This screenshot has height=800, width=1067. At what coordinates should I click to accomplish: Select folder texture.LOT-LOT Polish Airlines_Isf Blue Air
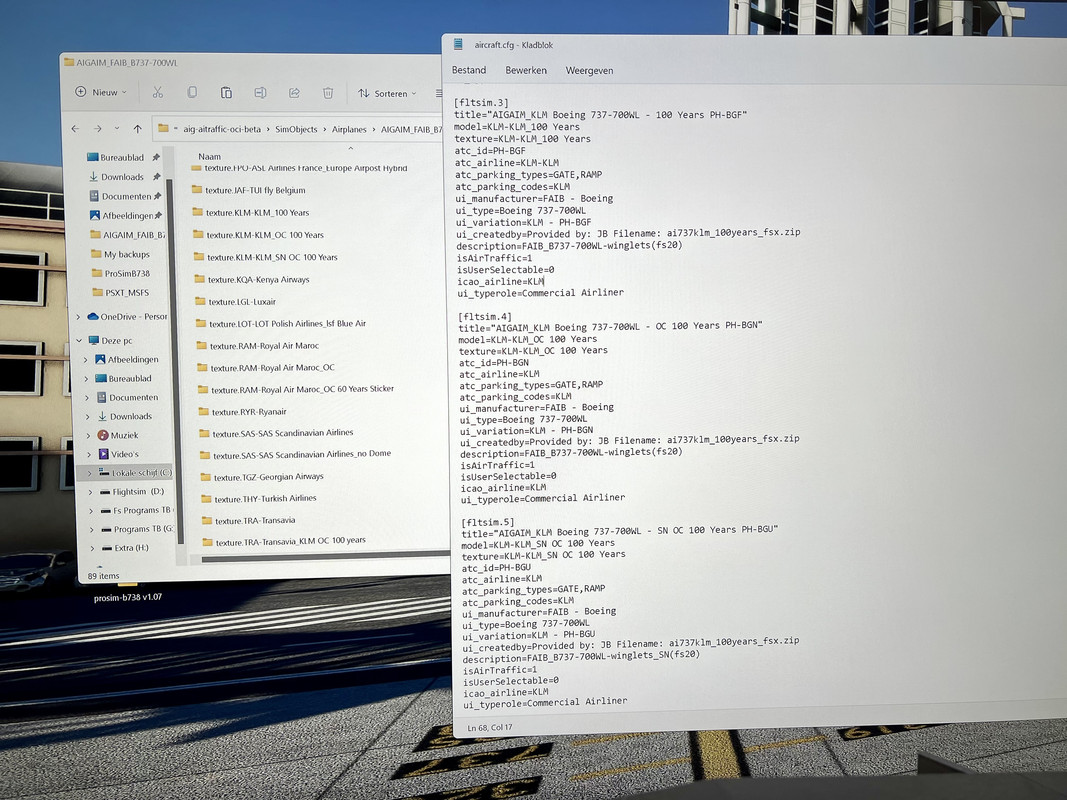coord(281,324)
